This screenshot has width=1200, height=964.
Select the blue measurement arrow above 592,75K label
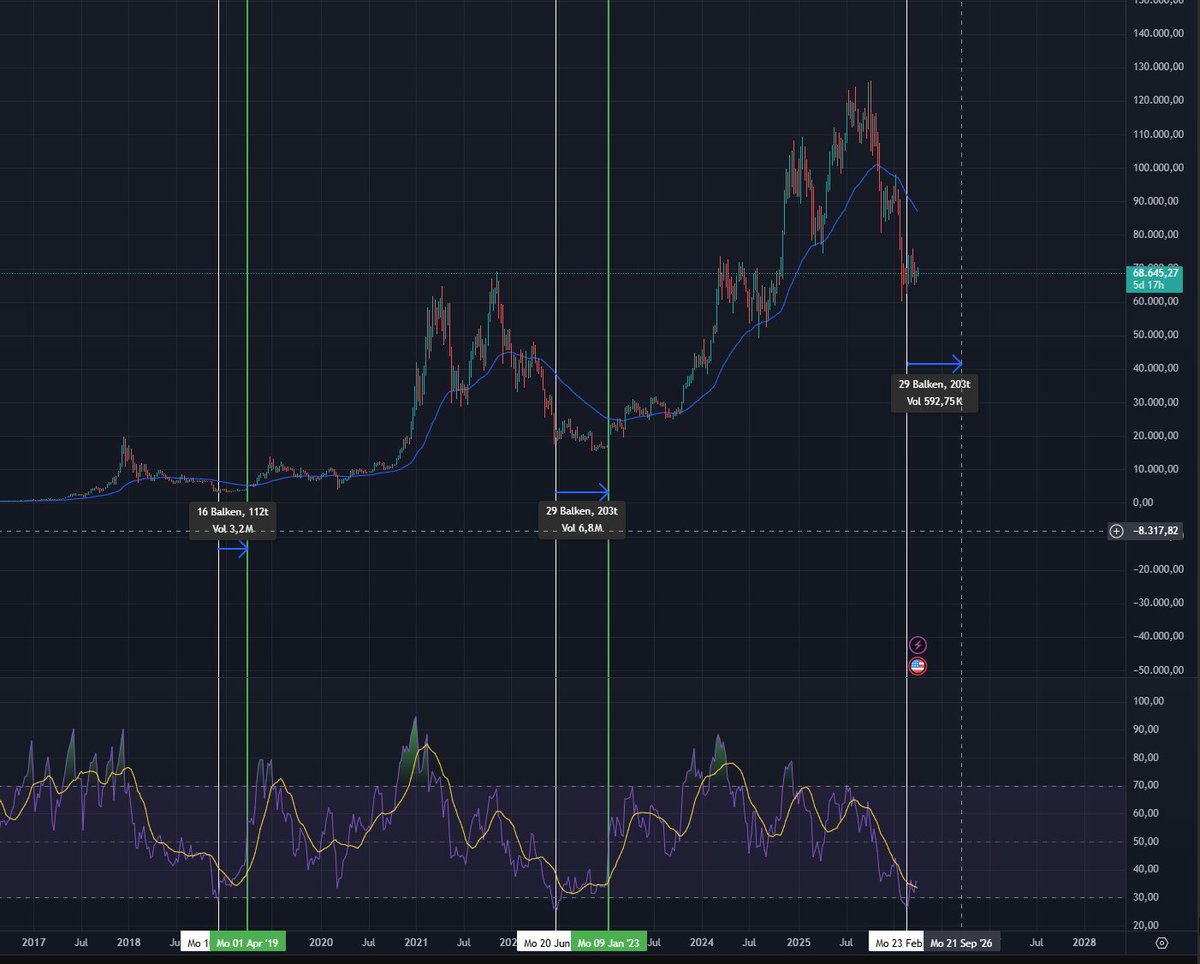click(x=934, y=362)
